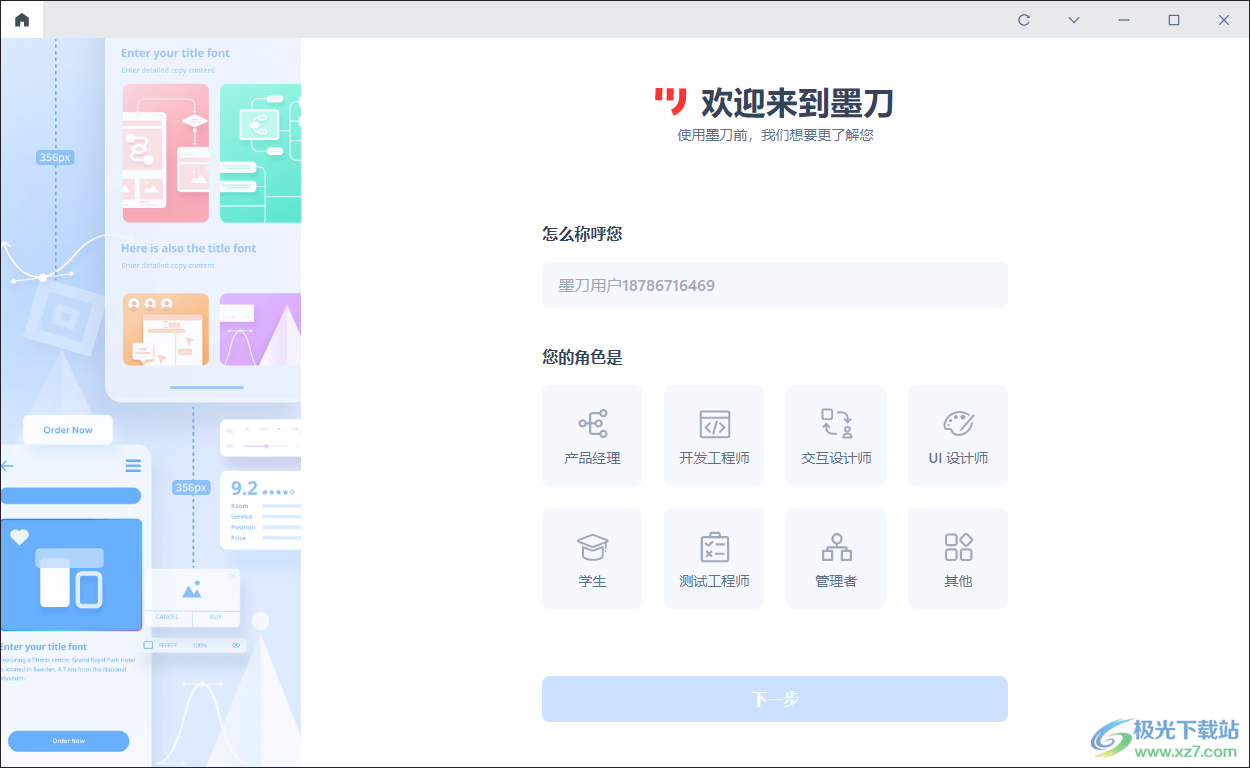Click the 其他 grid icon
This screenshot has width=1250, height=768.
click(x=958, y=544)
